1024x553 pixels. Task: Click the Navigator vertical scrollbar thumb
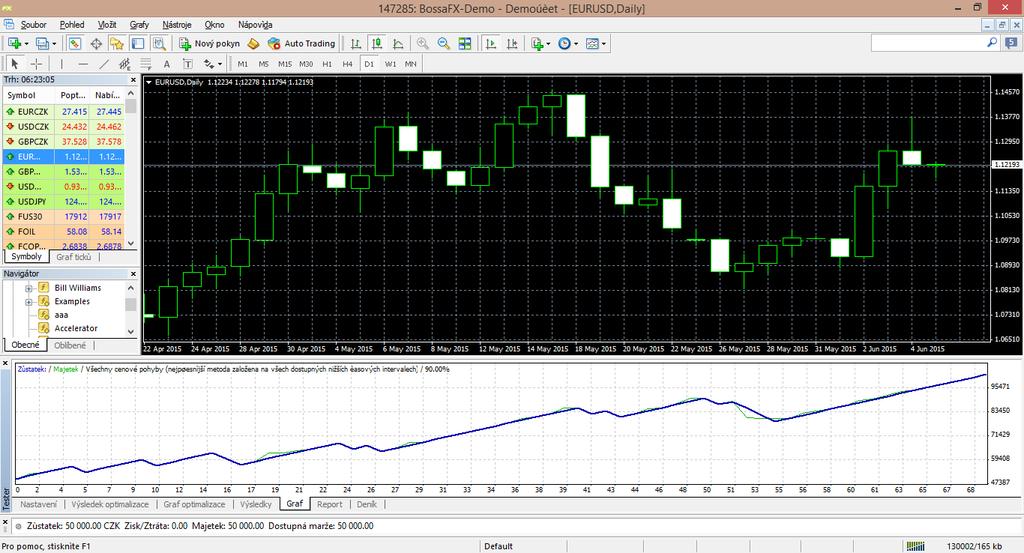point(131,305)
